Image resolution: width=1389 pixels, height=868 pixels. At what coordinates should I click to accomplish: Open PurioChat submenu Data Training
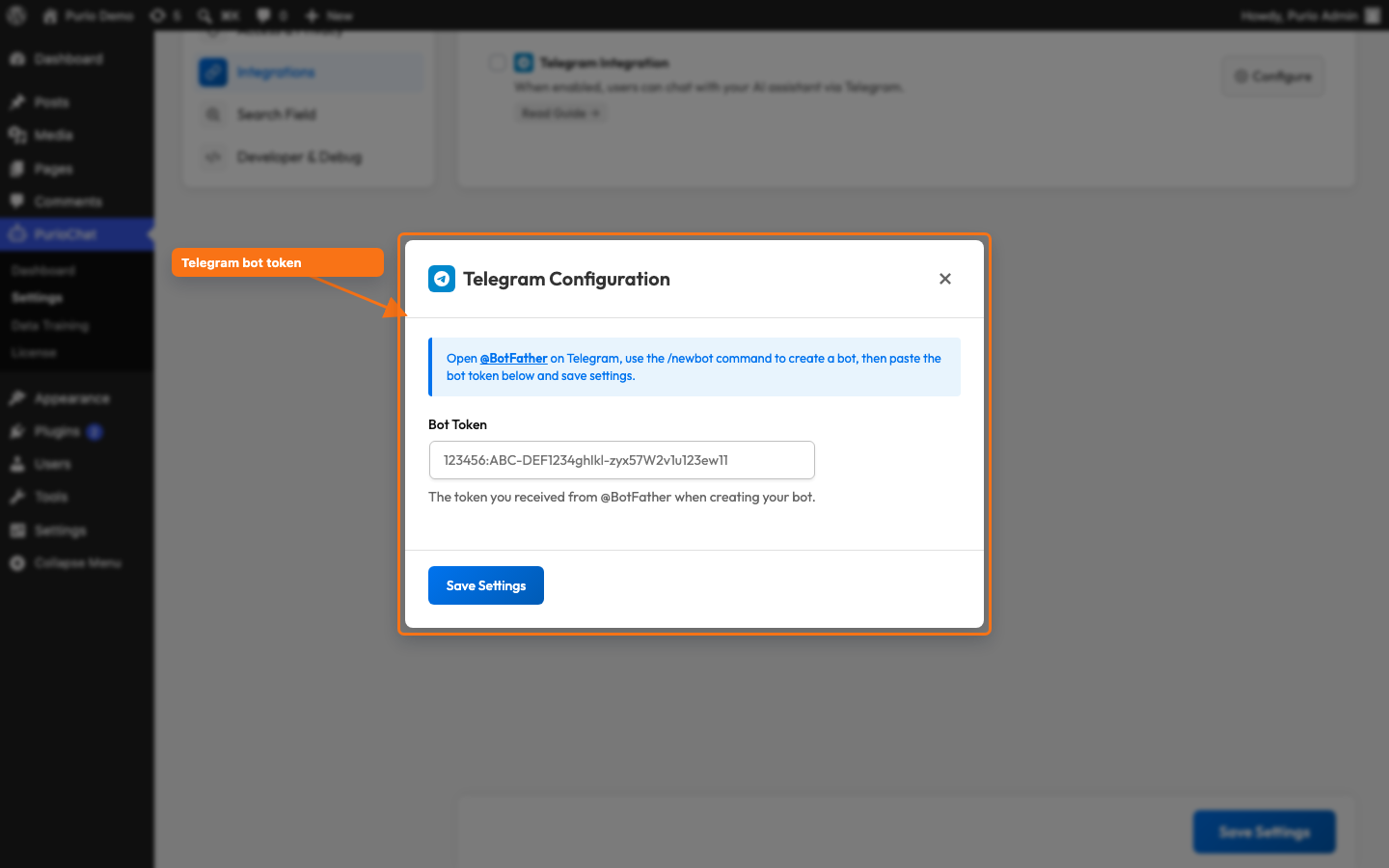[x=50, y=326]
